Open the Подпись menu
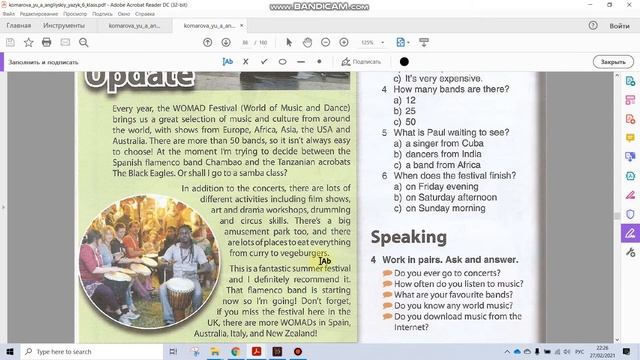Viewport: 640px width, 360px height. [102, 14]
